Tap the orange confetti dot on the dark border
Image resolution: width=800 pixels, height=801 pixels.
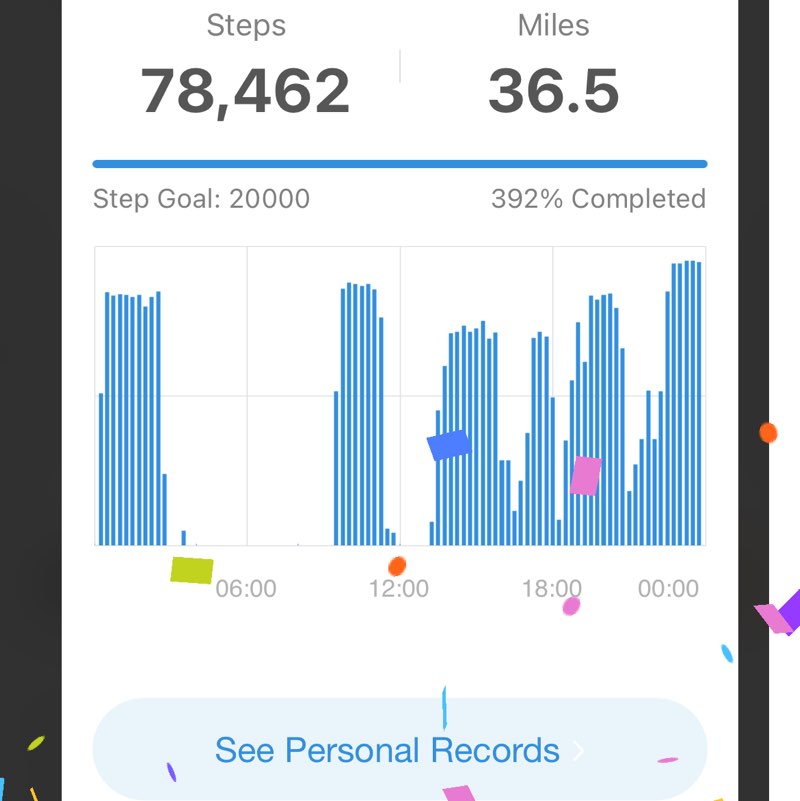768,433
